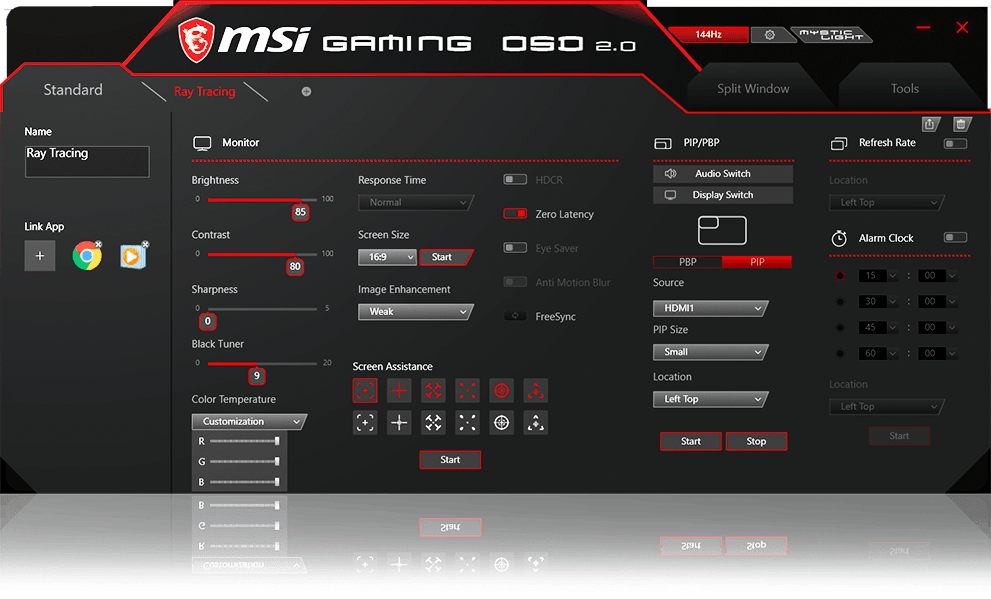
Task: Remove Chrome from linked apps
Action: coord(99,244)
